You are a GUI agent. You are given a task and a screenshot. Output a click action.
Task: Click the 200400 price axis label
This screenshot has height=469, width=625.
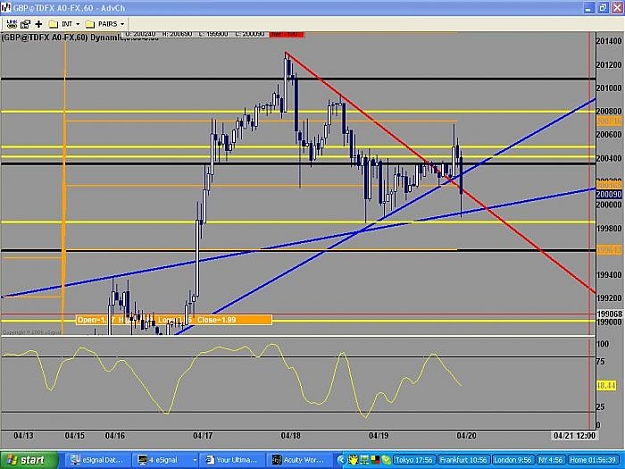point(609,159)
